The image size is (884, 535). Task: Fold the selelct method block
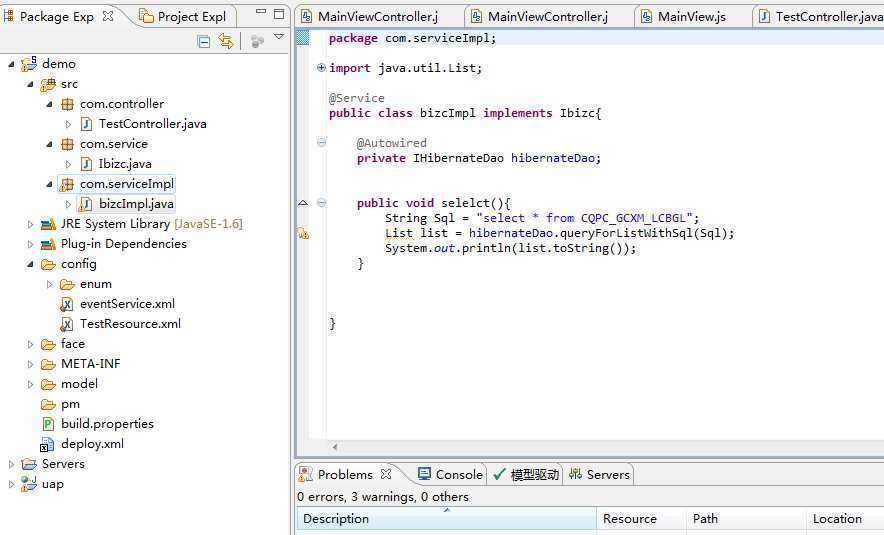point(321,202)
